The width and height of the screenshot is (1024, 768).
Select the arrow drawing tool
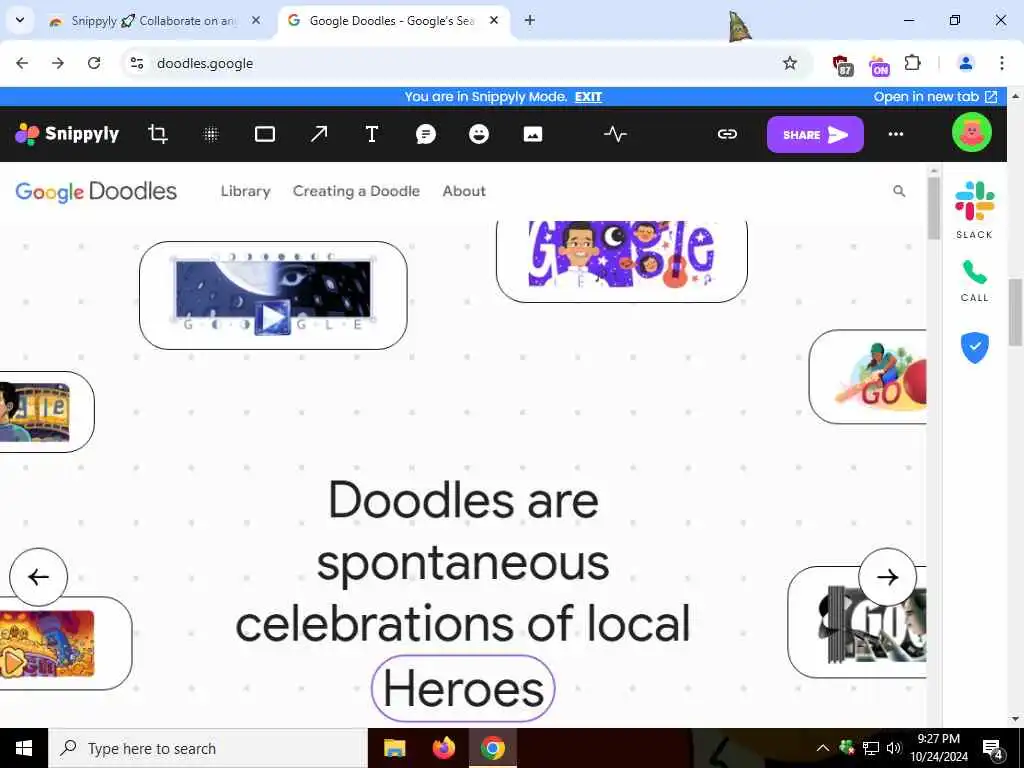[319, 134]
